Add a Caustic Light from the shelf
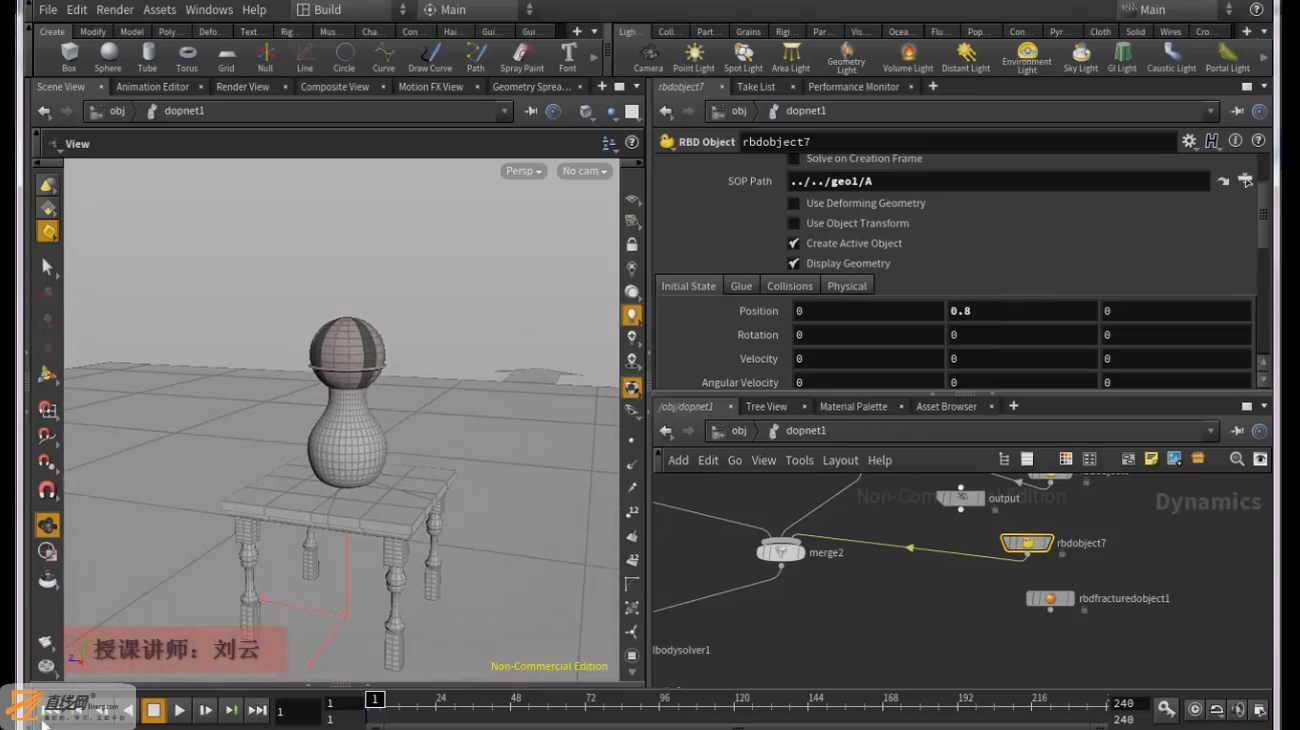Viewport: 1300px width, 730px height. pos(1172,57)
